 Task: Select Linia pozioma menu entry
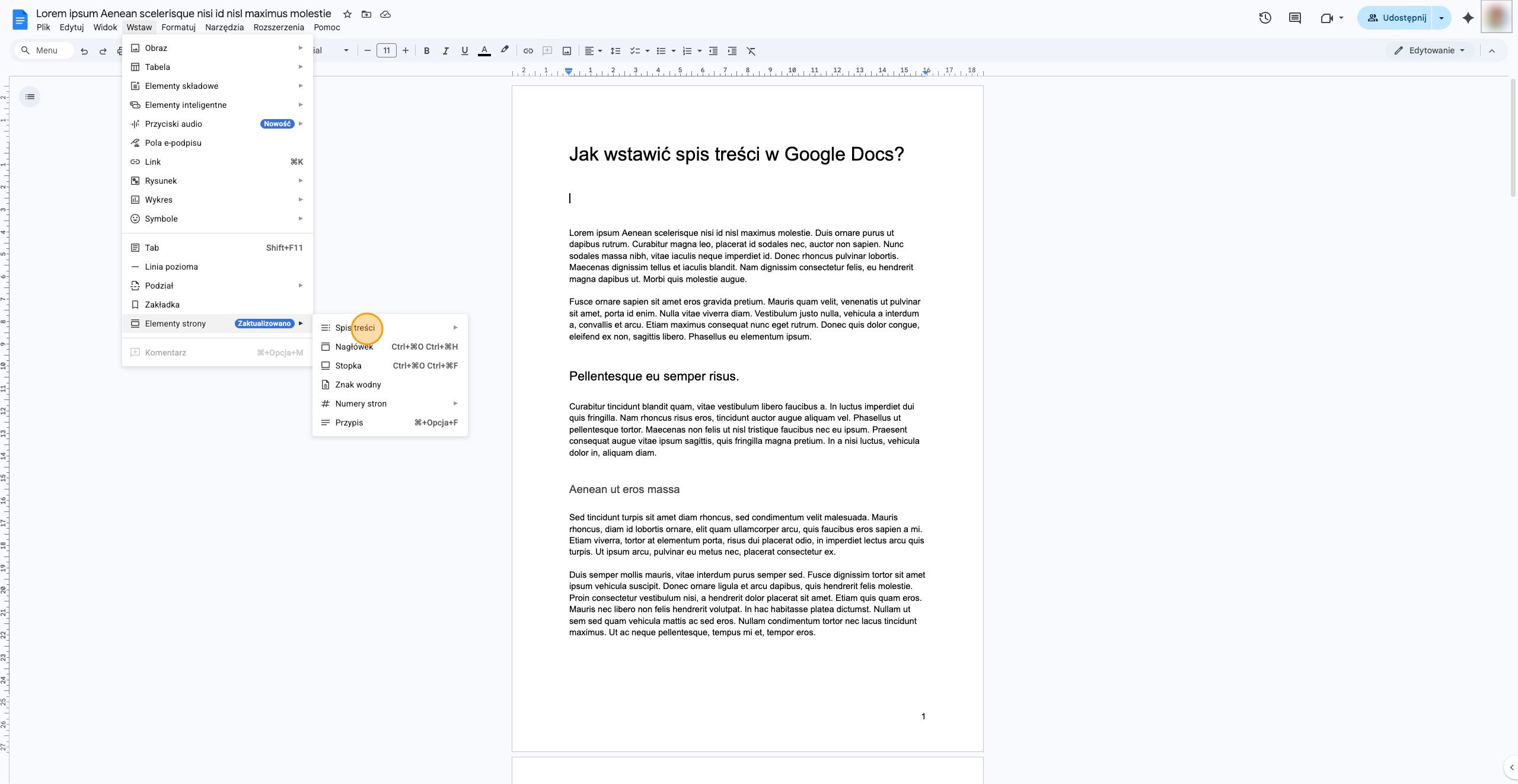[x=217, y=267]
